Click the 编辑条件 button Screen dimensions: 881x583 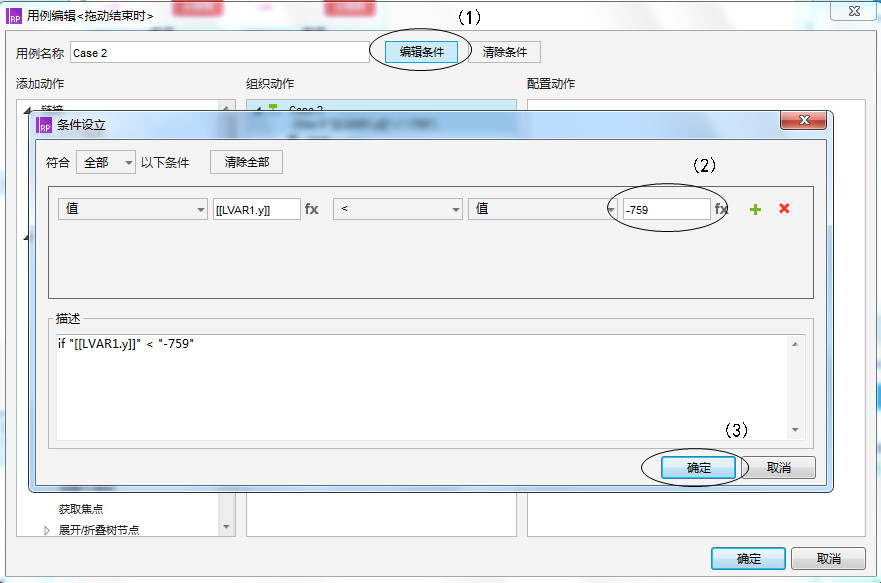coord(421,52)
